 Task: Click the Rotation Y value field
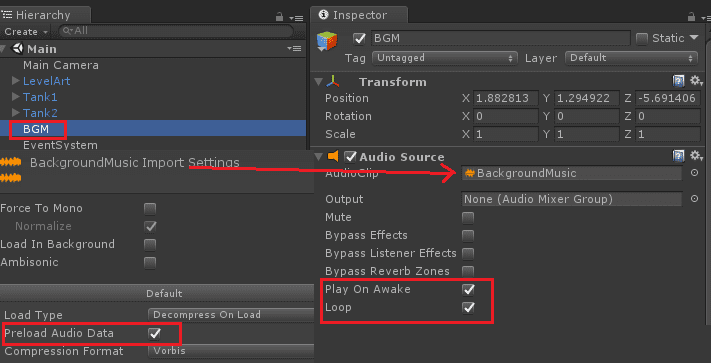587,116
